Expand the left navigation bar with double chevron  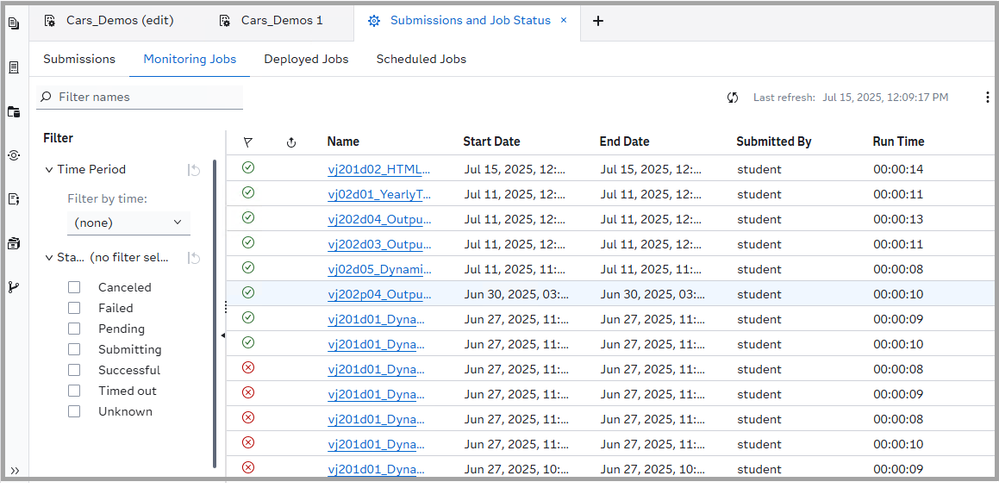[x=14, y=470]
